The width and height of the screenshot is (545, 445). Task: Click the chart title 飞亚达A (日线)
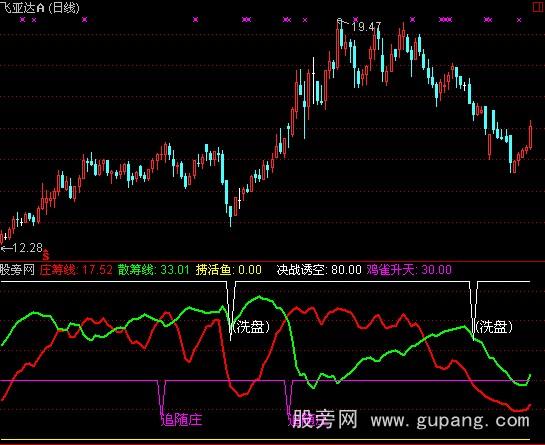tap(40, 7)
